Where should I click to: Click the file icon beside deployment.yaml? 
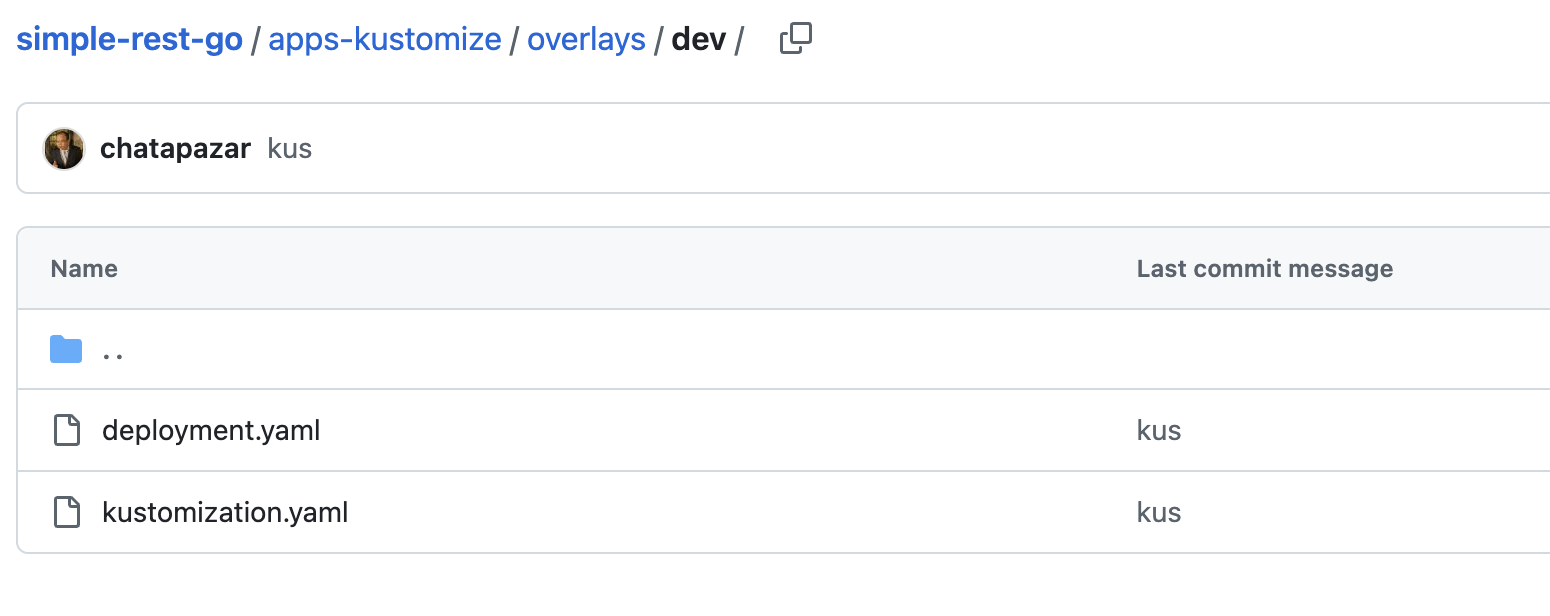pos(66,431)
